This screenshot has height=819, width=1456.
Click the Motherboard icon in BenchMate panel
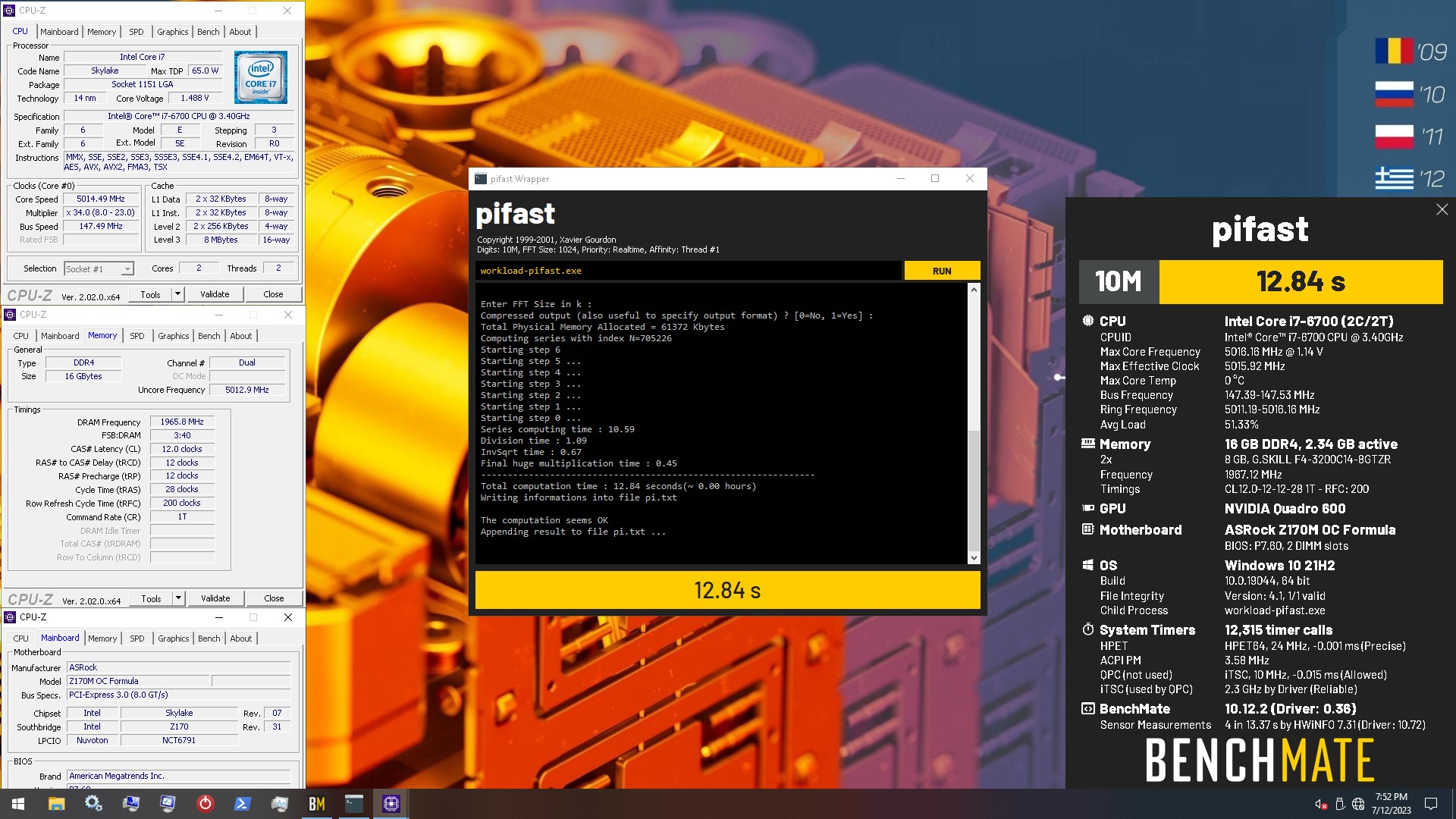click(x=1087, y=529)
